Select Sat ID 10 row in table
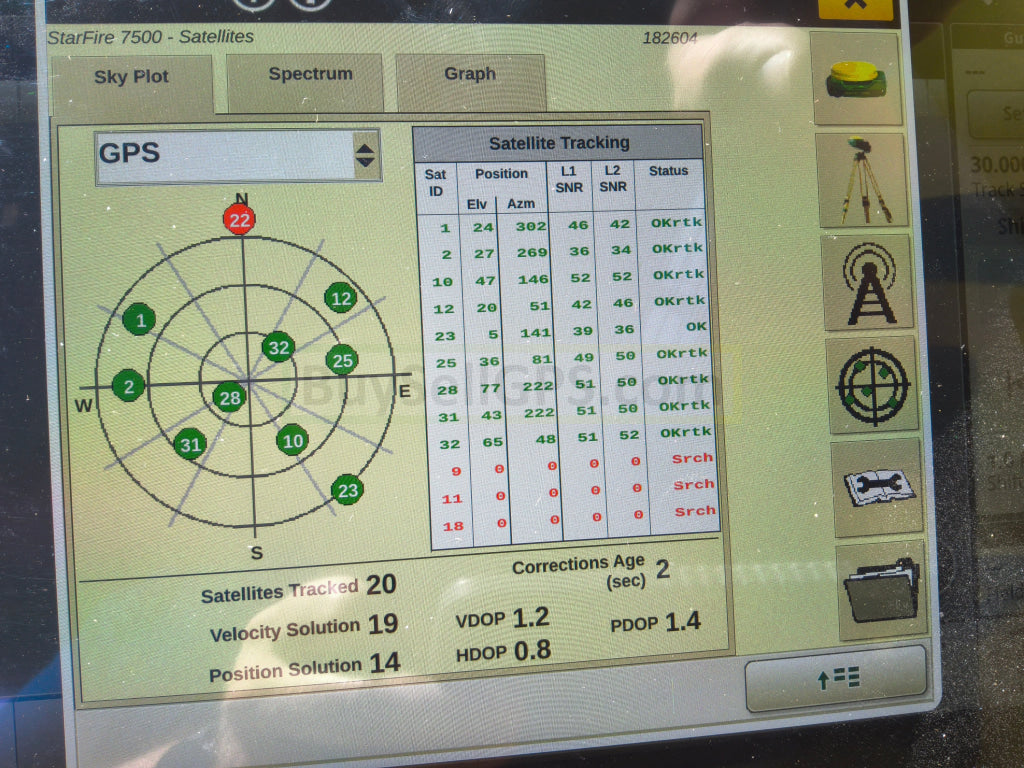Screen dimensions: 1024x768 coord(442,281)
